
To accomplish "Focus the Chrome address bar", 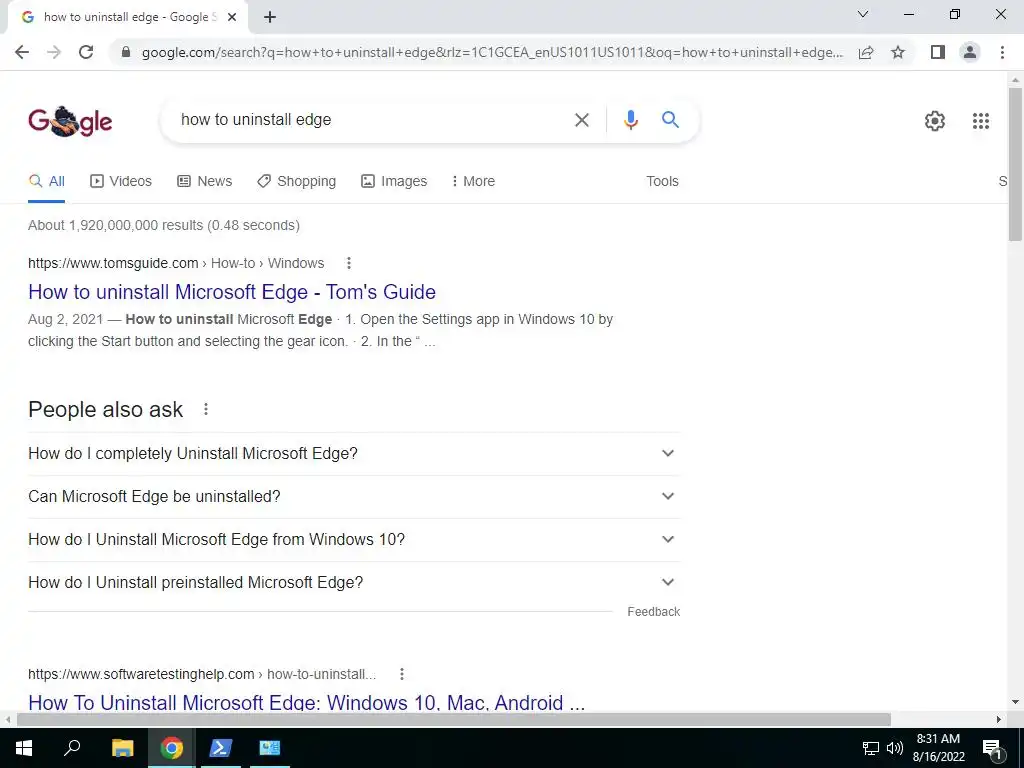I will point(492,52).
